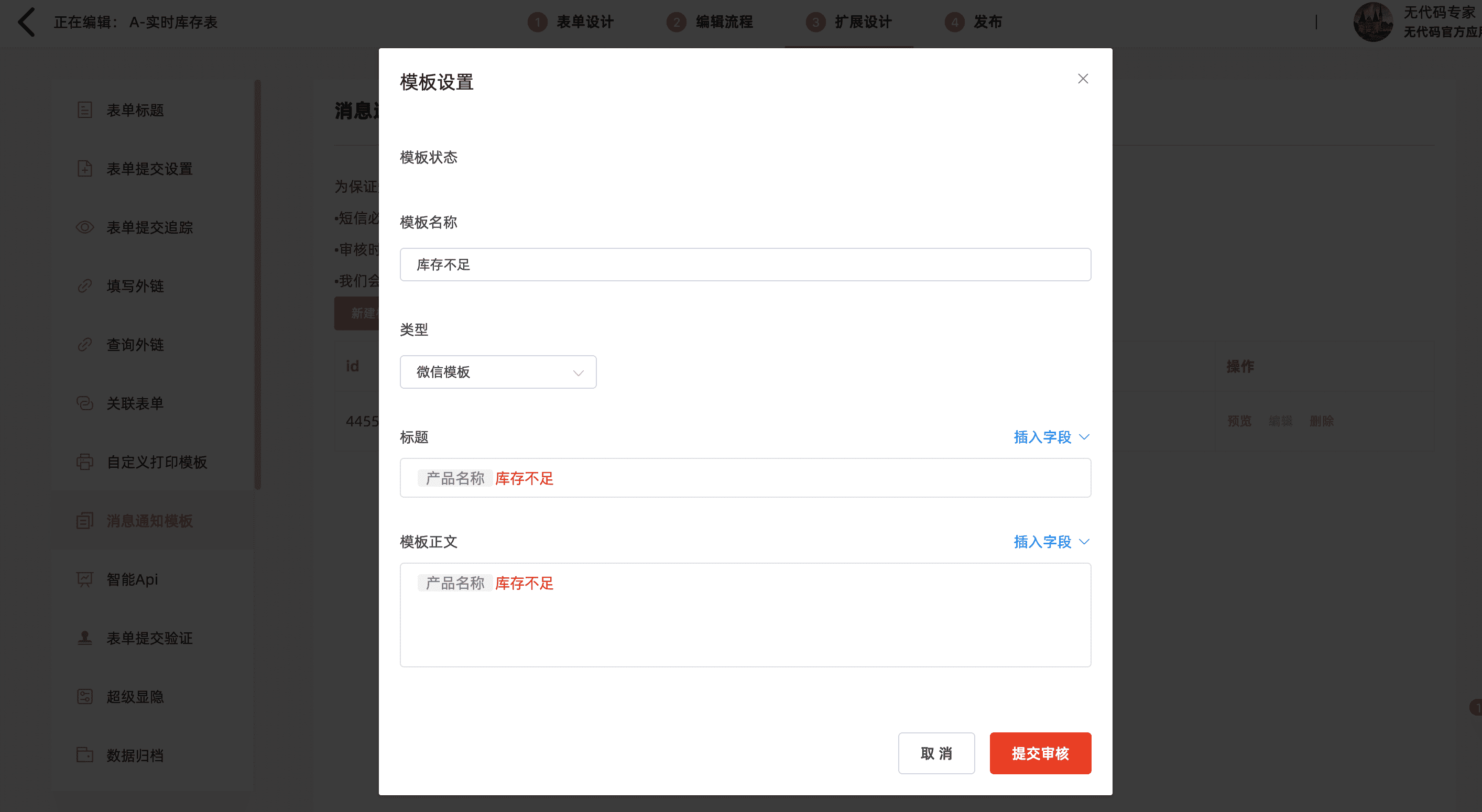Open the 微信模板 type dropdown

[498, 372]
